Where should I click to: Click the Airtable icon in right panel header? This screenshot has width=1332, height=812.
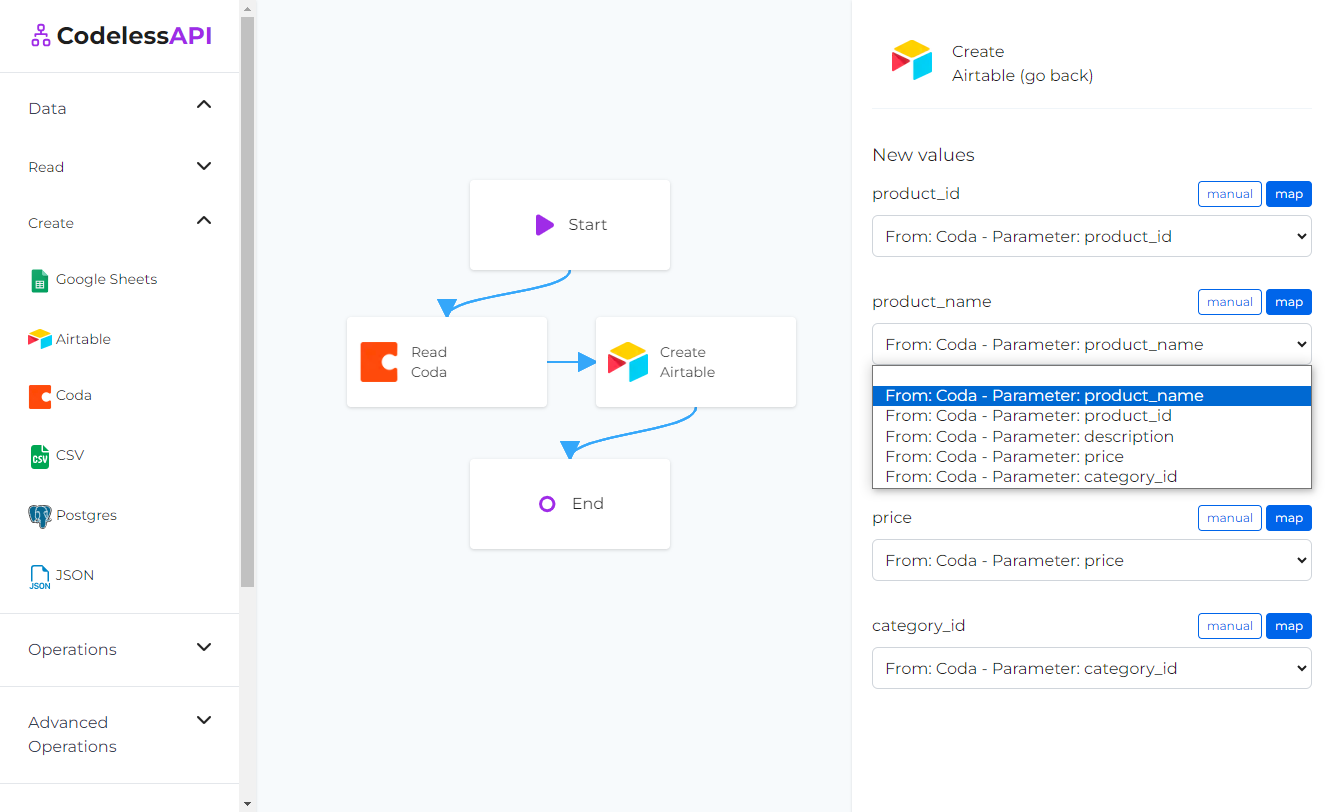point(912,60)
